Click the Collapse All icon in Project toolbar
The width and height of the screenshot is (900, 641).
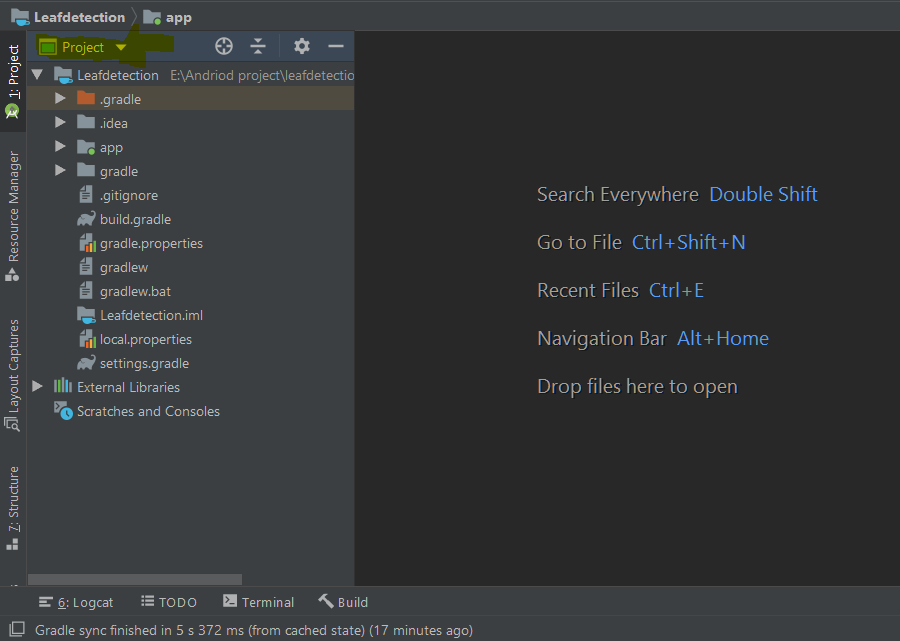(258, 46)
